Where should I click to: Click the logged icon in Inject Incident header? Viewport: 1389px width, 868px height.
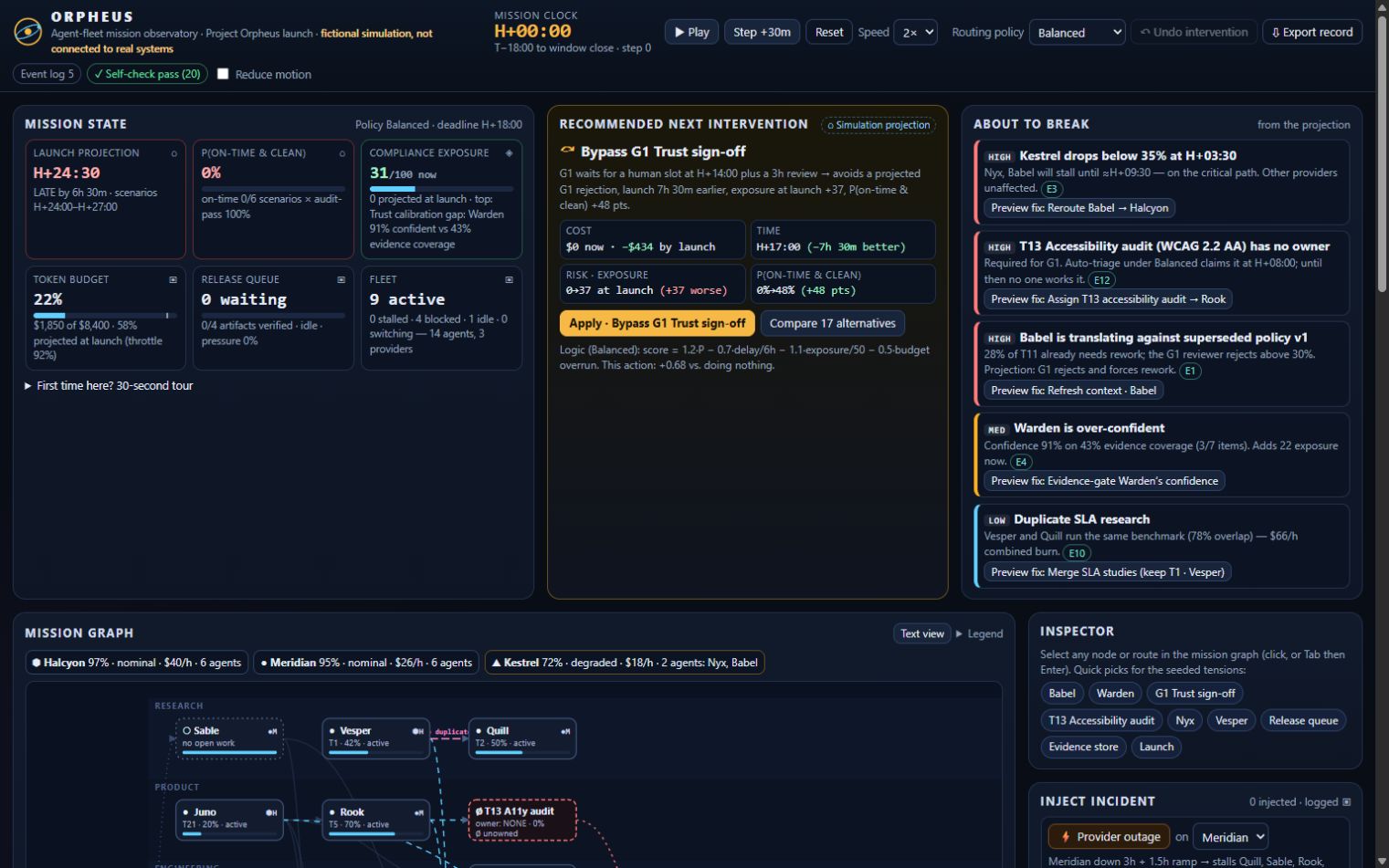(x=1346, y=801)
